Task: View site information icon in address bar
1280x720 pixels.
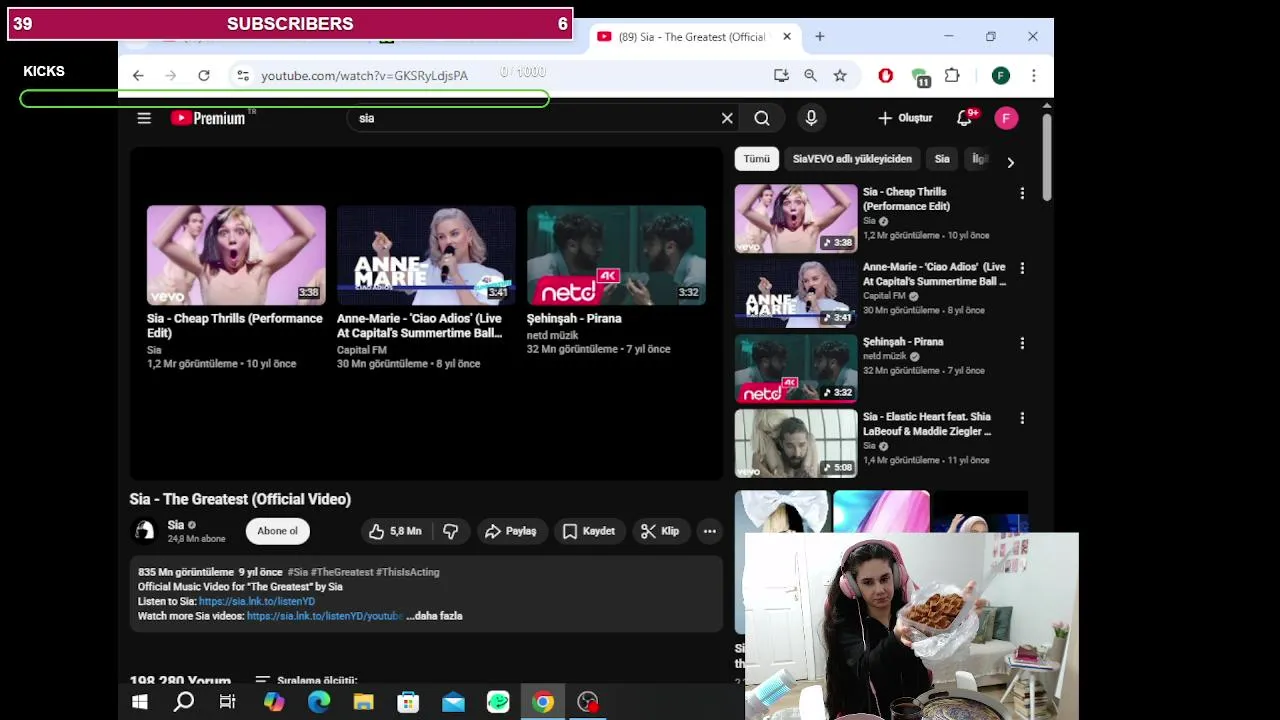Action: click(242, 76)
